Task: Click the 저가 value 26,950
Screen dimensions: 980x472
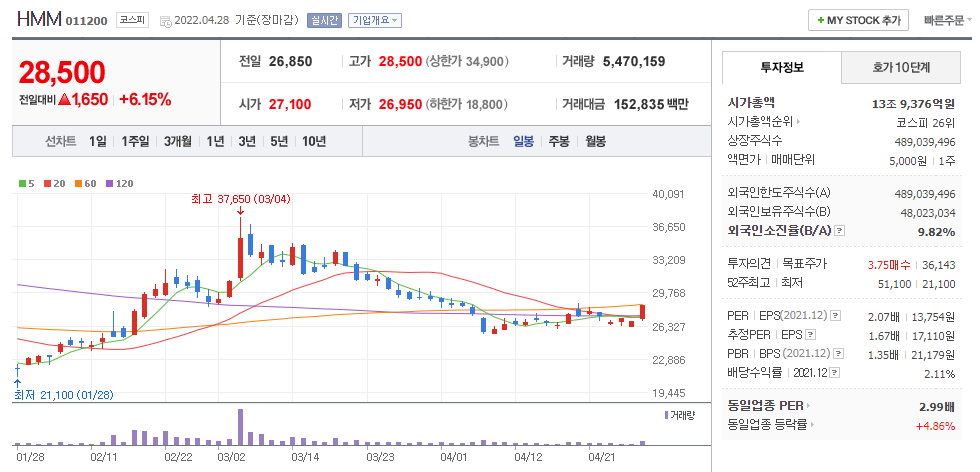Action: click(x=401, y=104)
